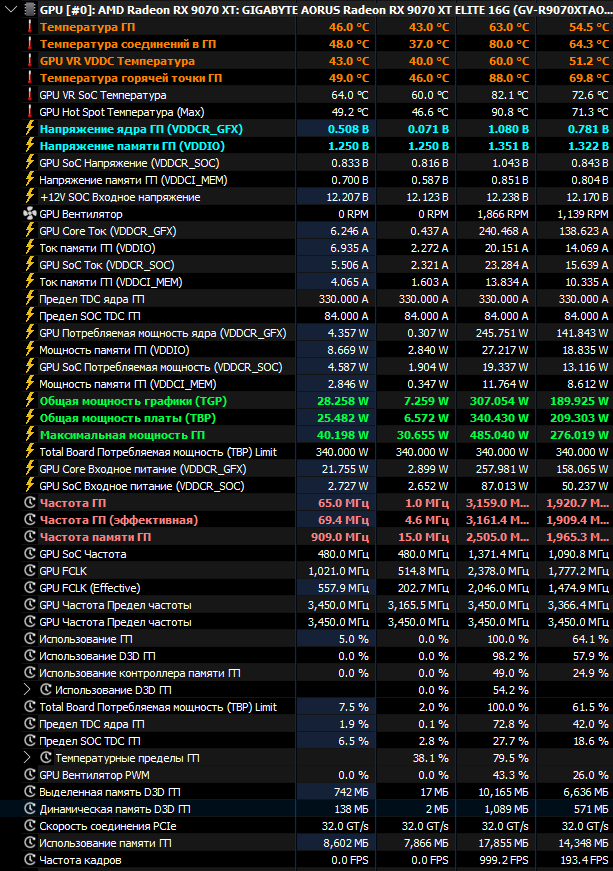Select Ток памяти ГП (VDDCI_MEM) row label
This screenshot has width=613, height=871.
click(110, 282)
